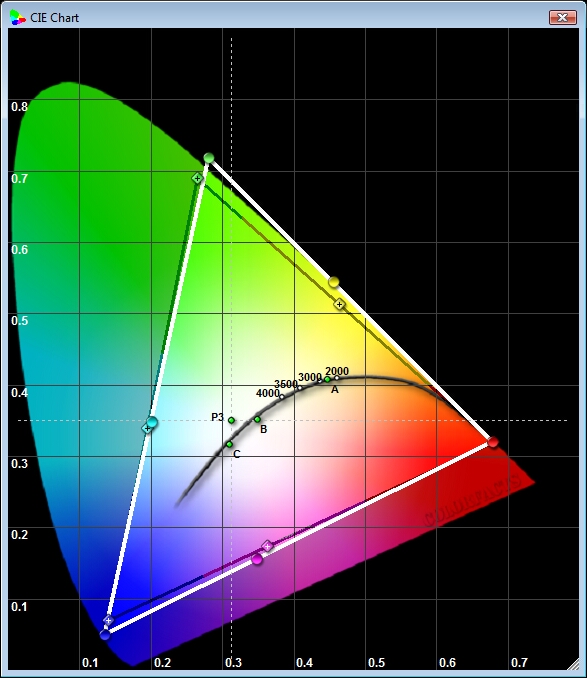The image size is (587, 678).
Task: Click the 0.1 y-axis label
Action: click(x=19, y=607)
